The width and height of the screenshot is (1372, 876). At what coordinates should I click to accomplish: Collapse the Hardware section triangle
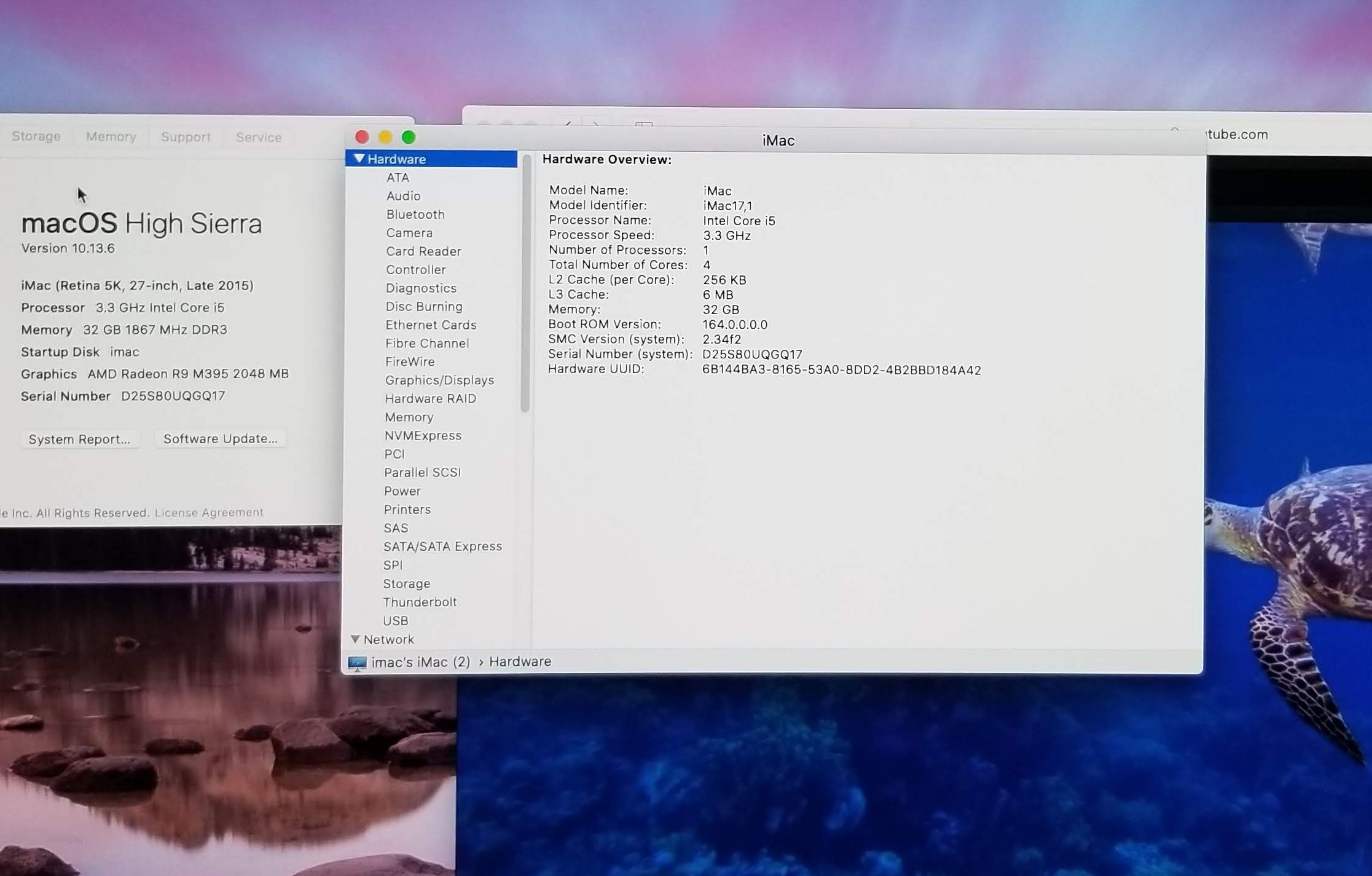[359, 159]
